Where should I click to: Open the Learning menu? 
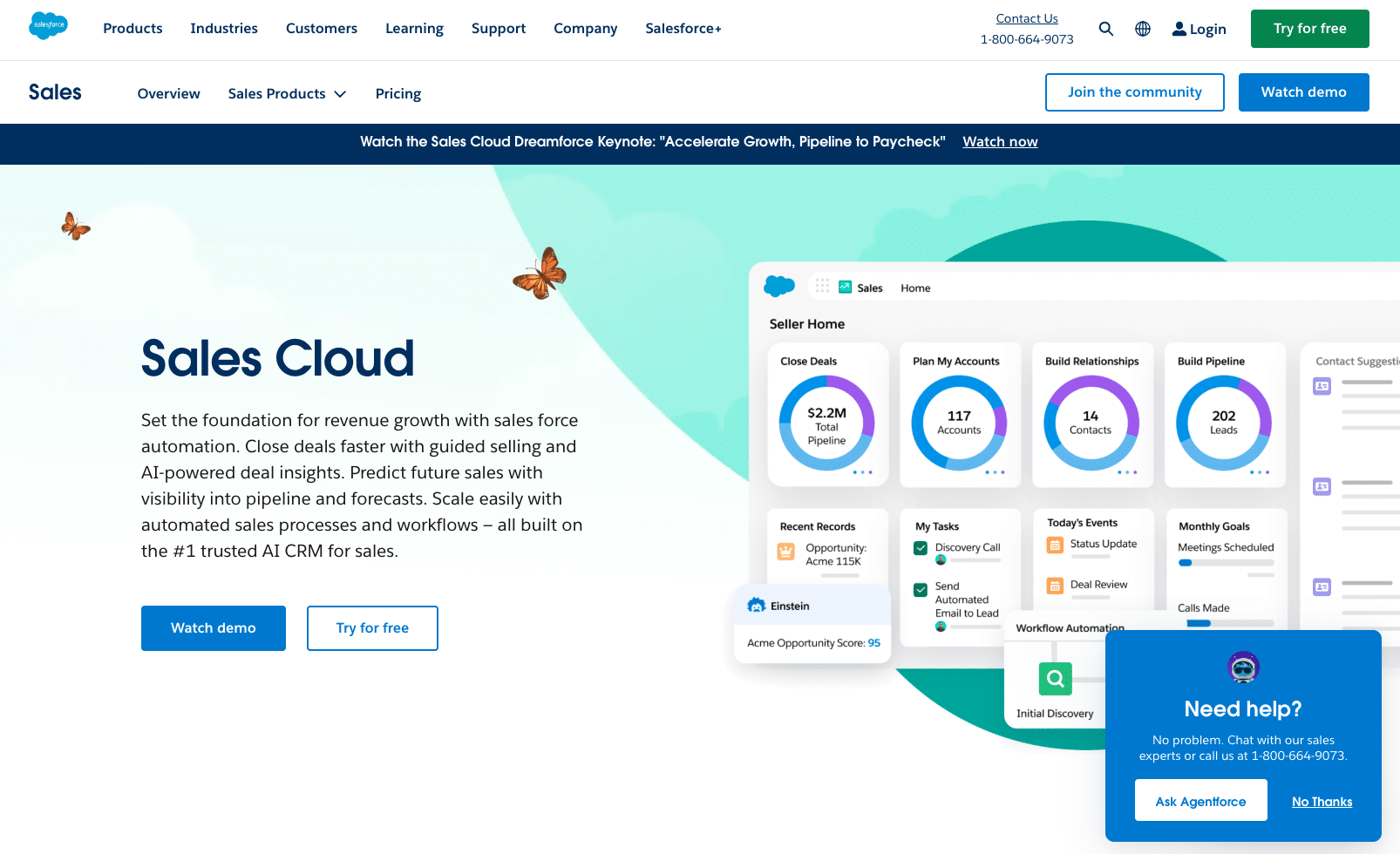(414, 29)
